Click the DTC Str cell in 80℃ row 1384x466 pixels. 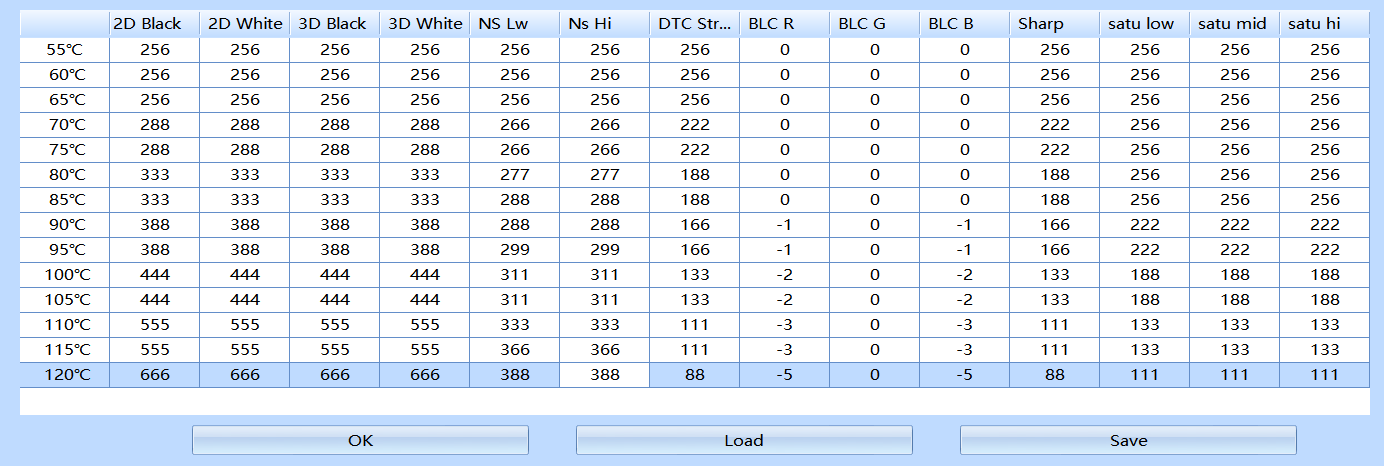695,175
